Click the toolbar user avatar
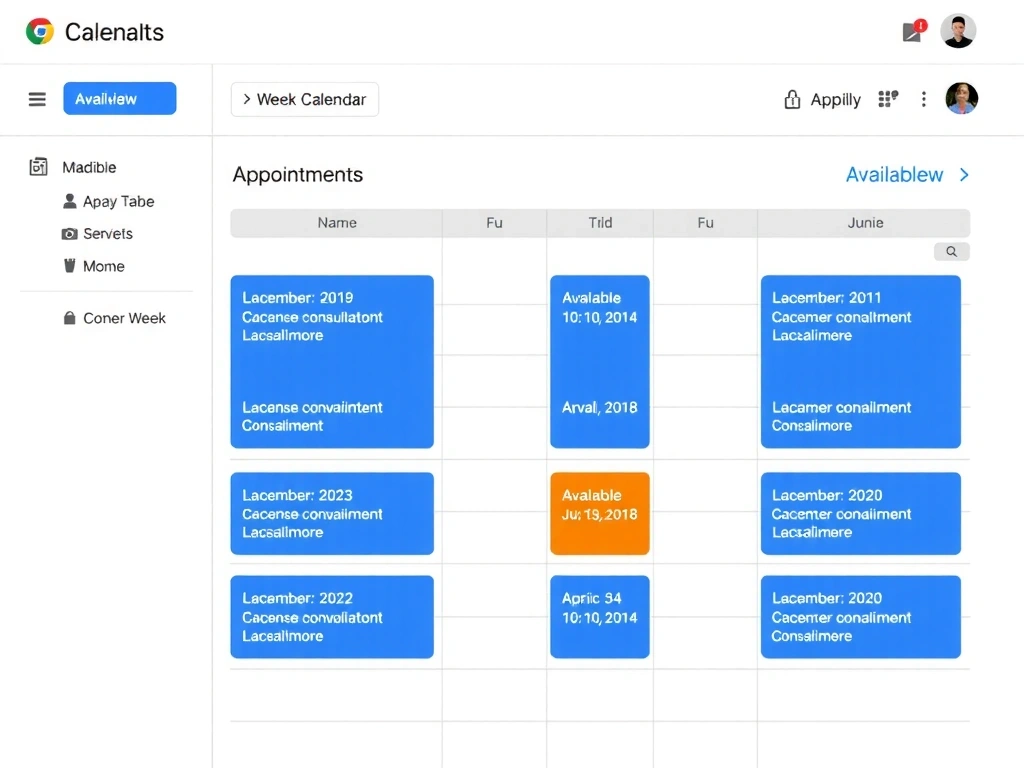Image resolution: width=1024 pixels, height=768 pixels. [x=961, y=99]
